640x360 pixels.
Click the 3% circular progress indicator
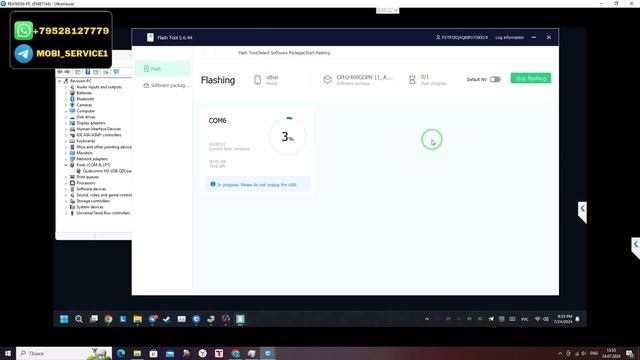287,136
